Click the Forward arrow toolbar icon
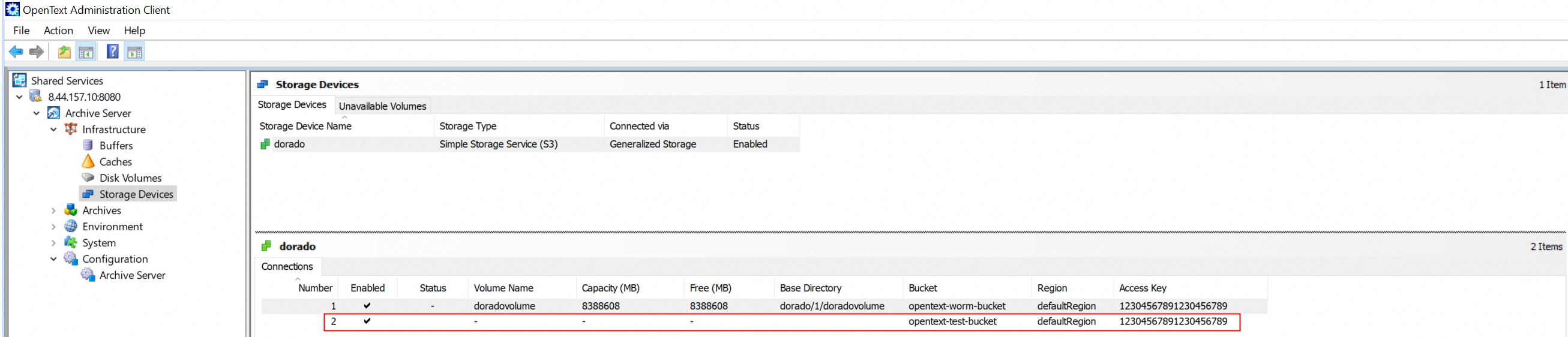Image resolution: width=1568 pixels, height=337 pixels. click(37, 52)
